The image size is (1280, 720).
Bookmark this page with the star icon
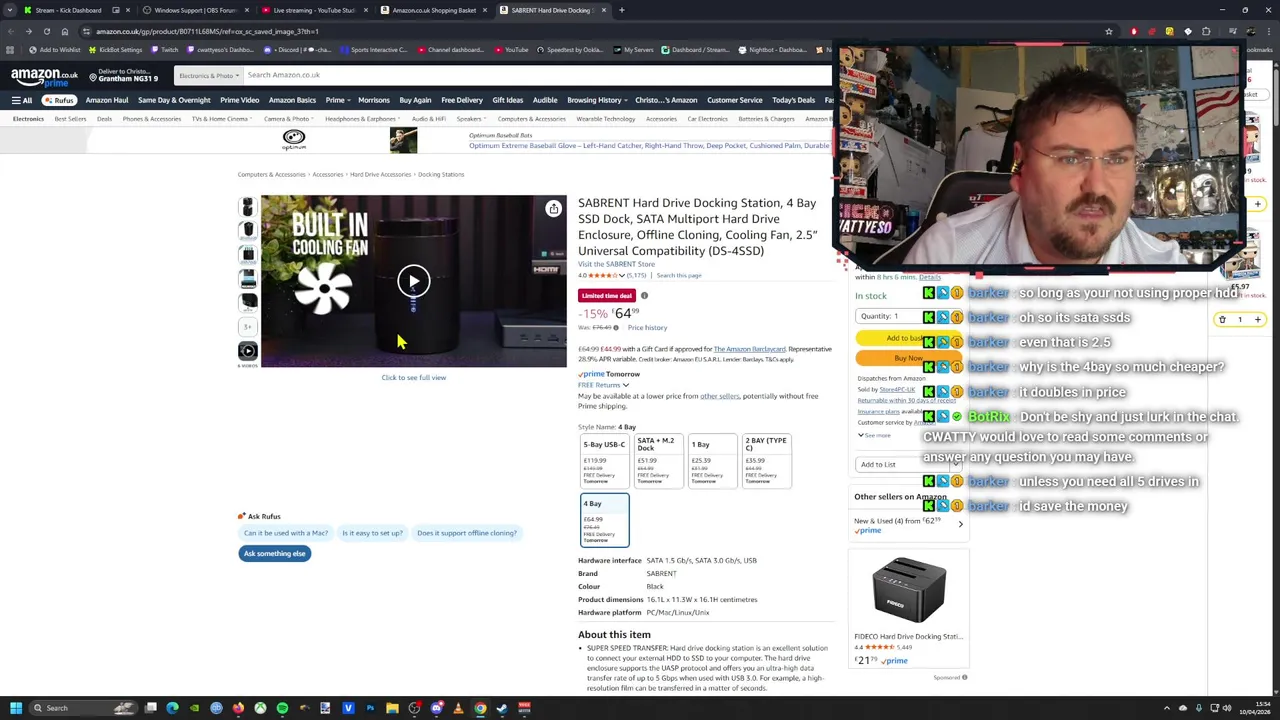click(x=1108, y=31)
